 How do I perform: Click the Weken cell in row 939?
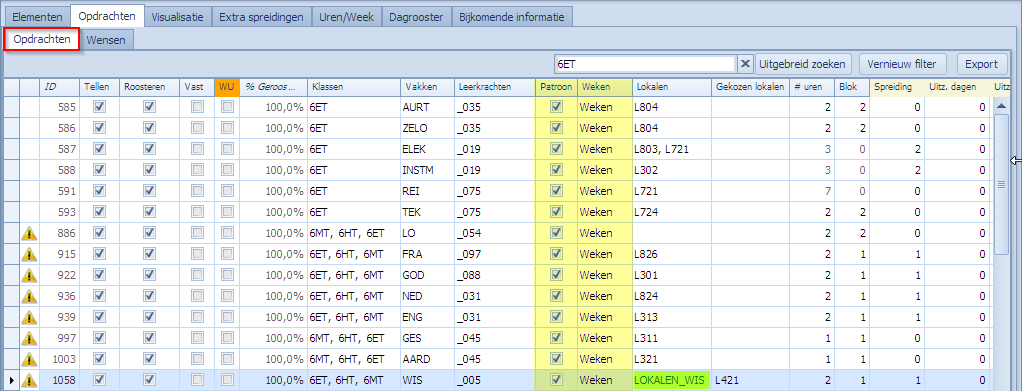click(604, 317)
